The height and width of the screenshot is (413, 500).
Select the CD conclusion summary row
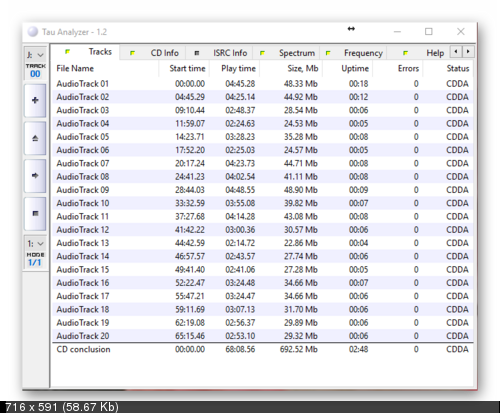pos(263,349)
